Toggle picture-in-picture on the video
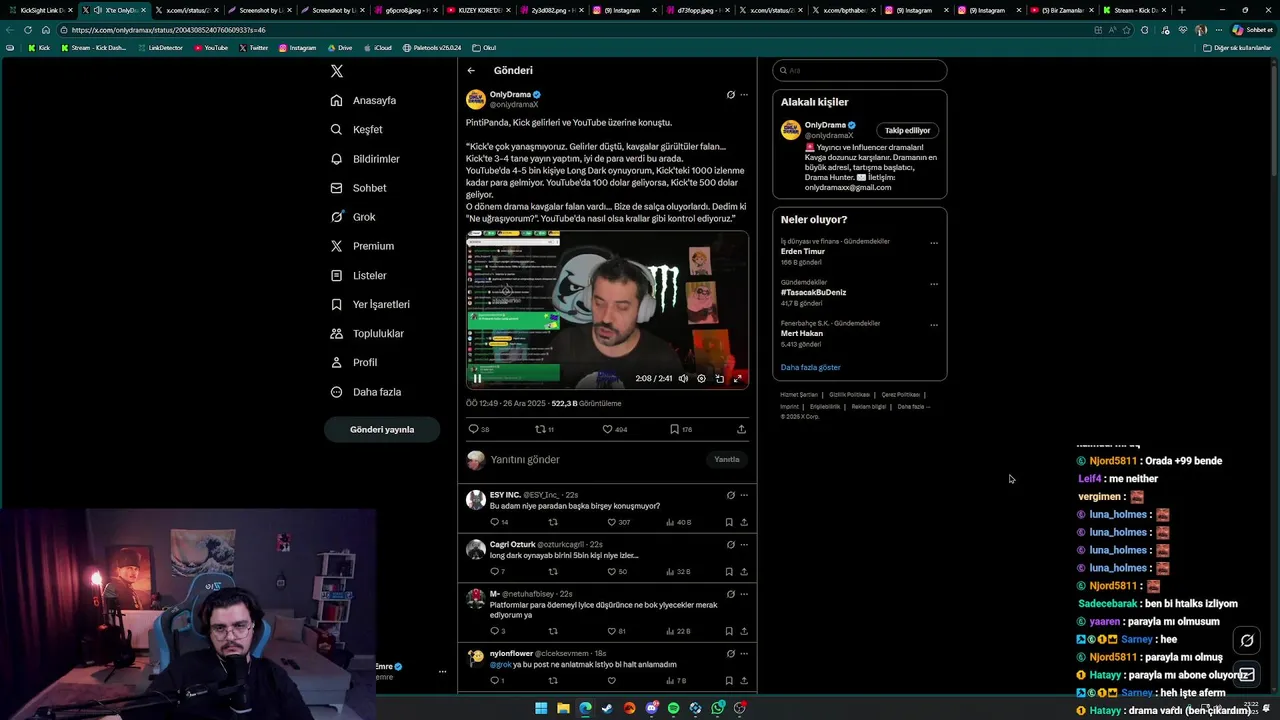The height and width of the screenshot is (720, 1280). 719,379
